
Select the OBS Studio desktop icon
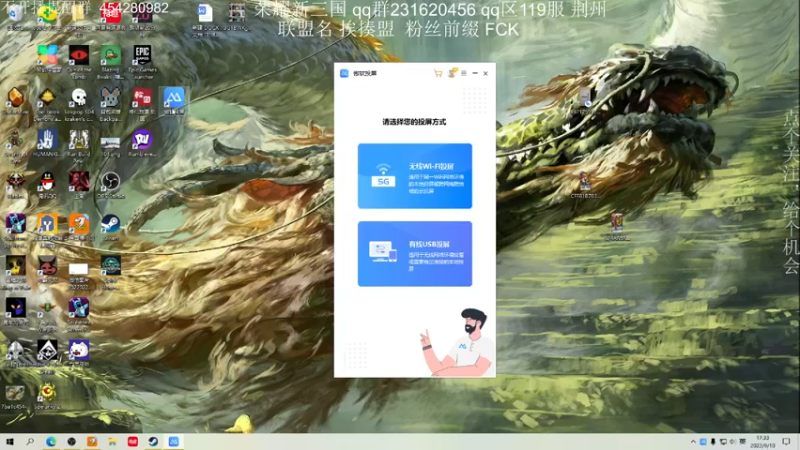pyautogui.click(x=111, y=185)
